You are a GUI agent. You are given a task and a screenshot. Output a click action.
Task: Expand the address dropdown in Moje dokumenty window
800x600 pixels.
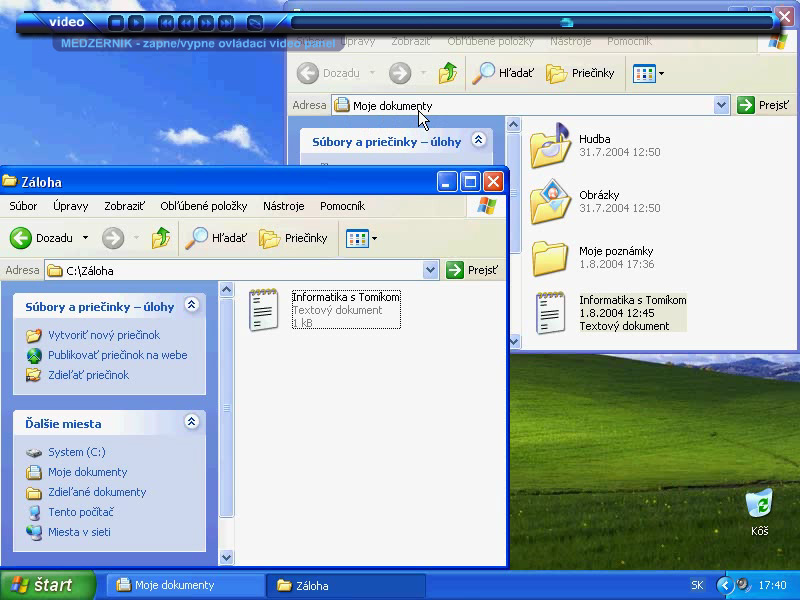tap(721, 106)
